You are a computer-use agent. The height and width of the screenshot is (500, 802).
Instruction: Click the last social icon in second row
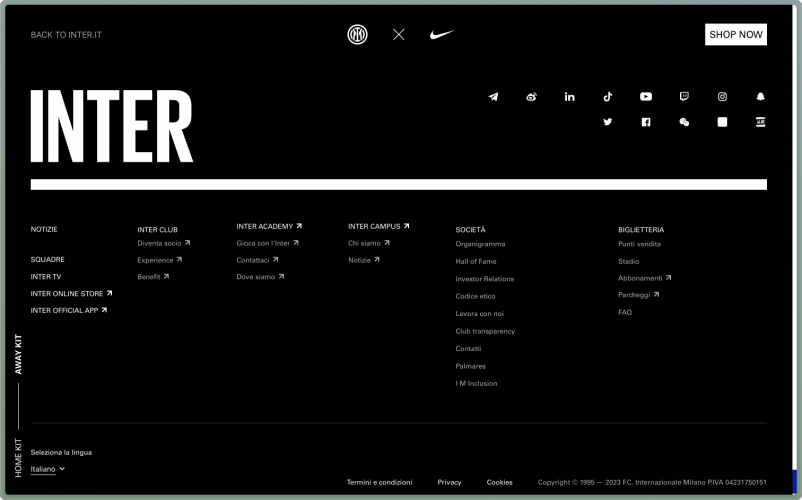point(761,122)
